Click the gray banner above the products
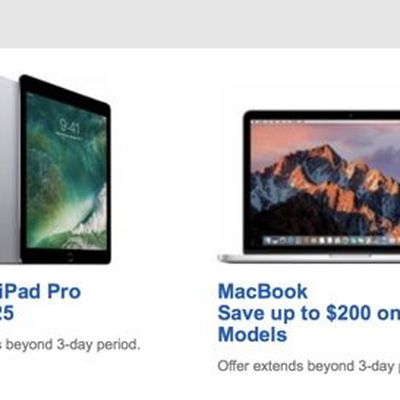400x400 pixels. 200,24
